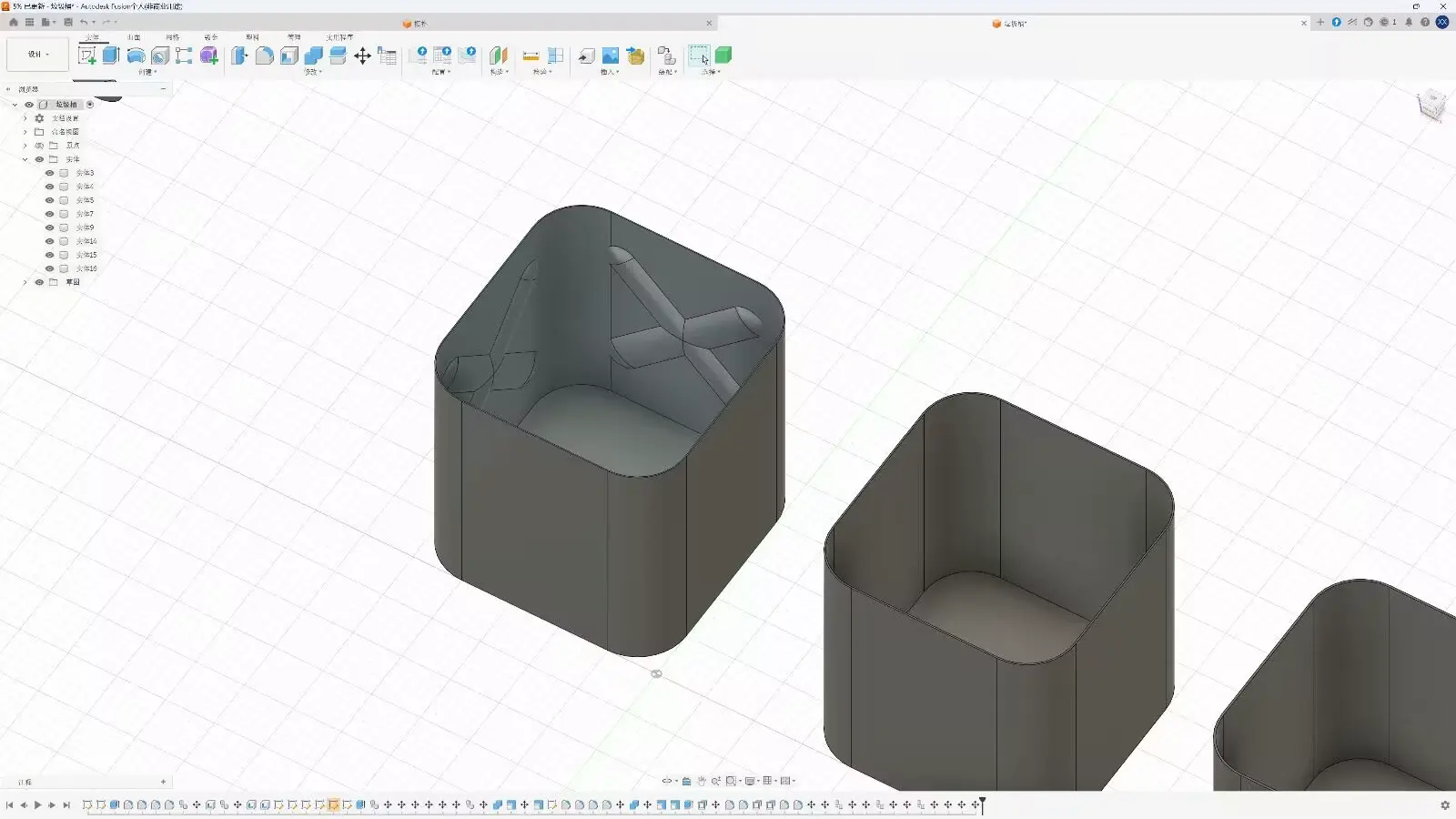Activate the window selection tool
This screenshot has height=819, width=1456.
pos(699,56)
